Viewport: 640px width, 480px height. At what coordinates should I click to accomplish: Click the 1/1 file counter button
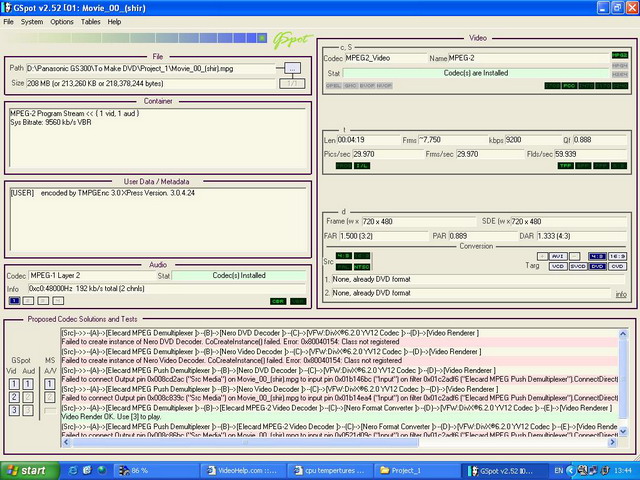(x=292, y=84)
